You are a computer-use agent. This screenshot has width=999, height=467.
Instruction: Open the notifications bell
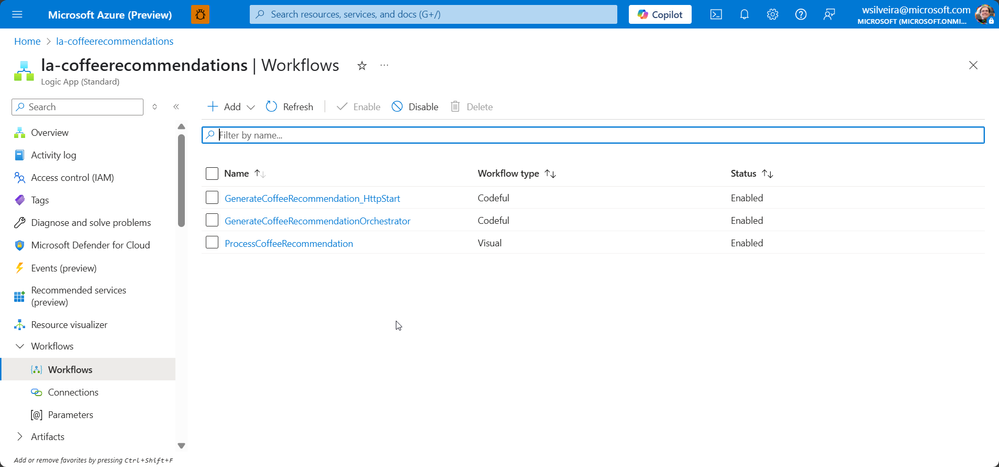[744, 15]
